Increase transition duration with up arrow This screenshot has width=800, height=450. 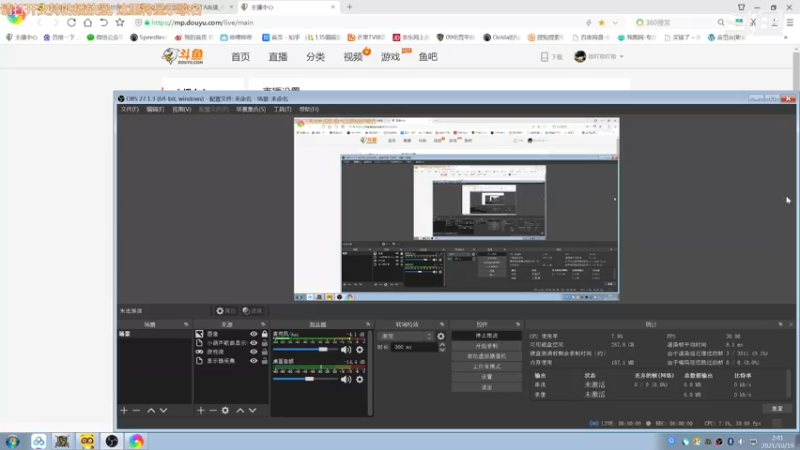(442, 344)
